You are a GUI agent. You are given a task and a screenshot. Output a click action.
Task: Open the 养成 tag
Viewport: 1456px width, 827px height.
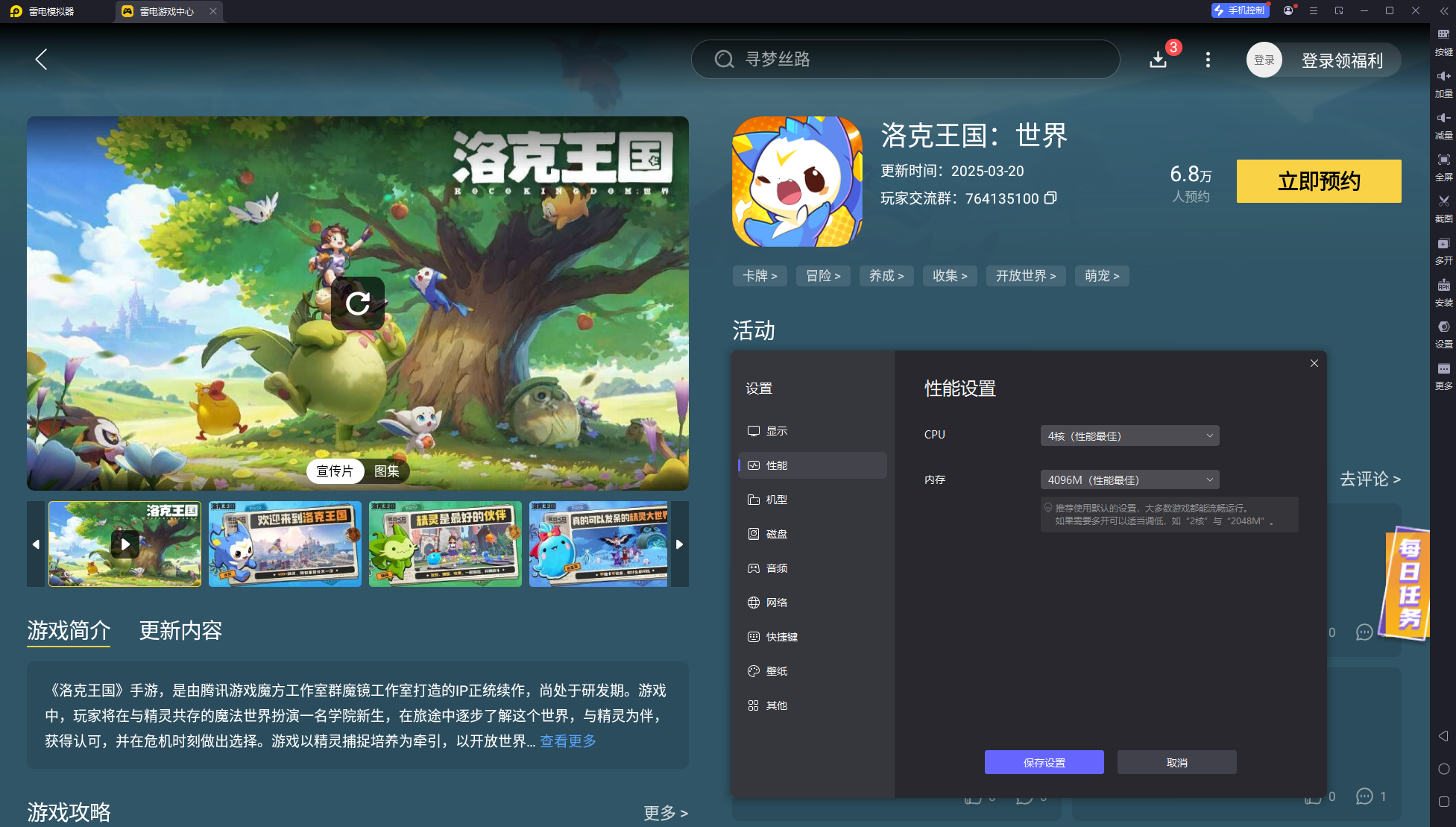point(886,276)
